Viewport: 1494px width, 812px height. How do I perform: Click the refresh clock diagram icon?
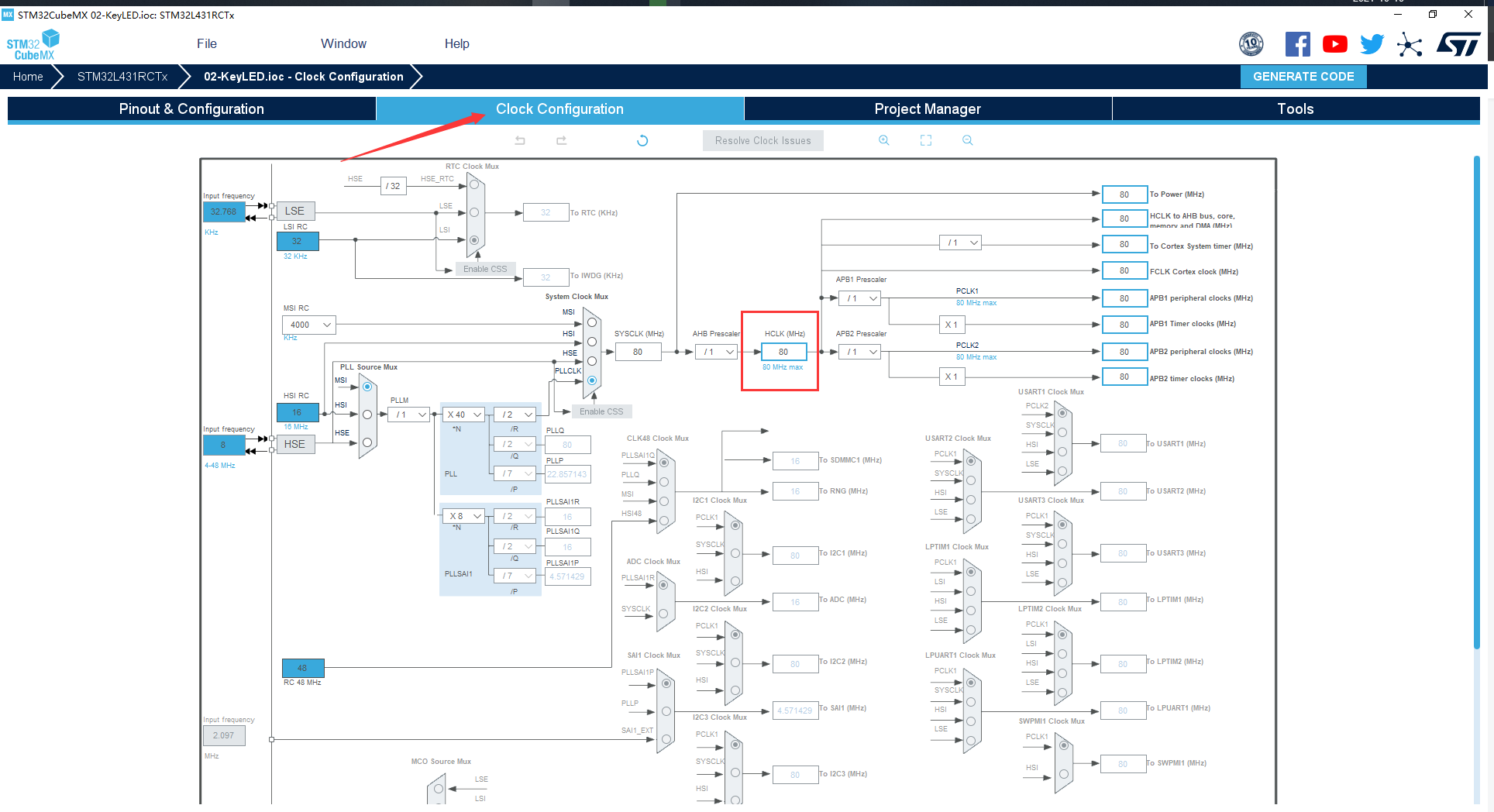pyautogui.click(x=642, y=140)
